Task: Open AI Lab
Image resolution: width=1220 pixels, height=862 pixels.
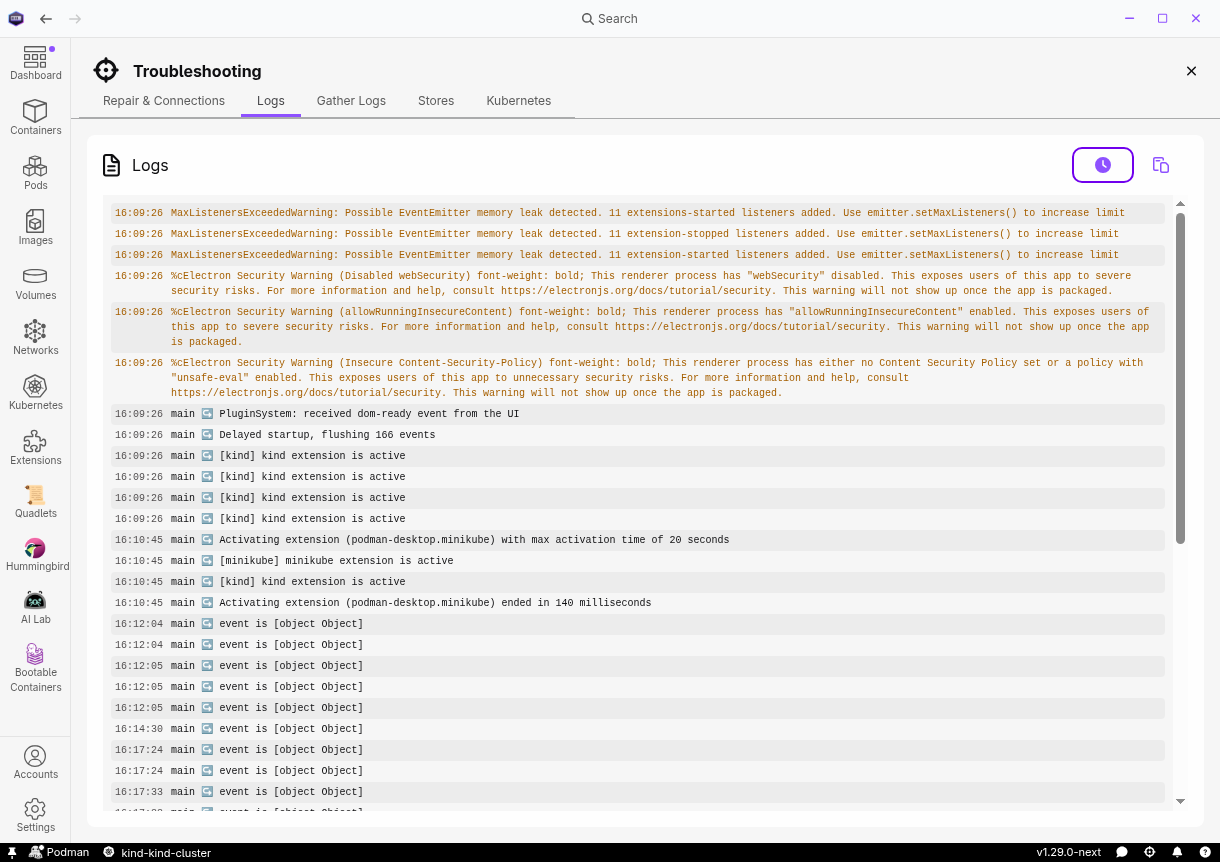Action: (35, 608)
